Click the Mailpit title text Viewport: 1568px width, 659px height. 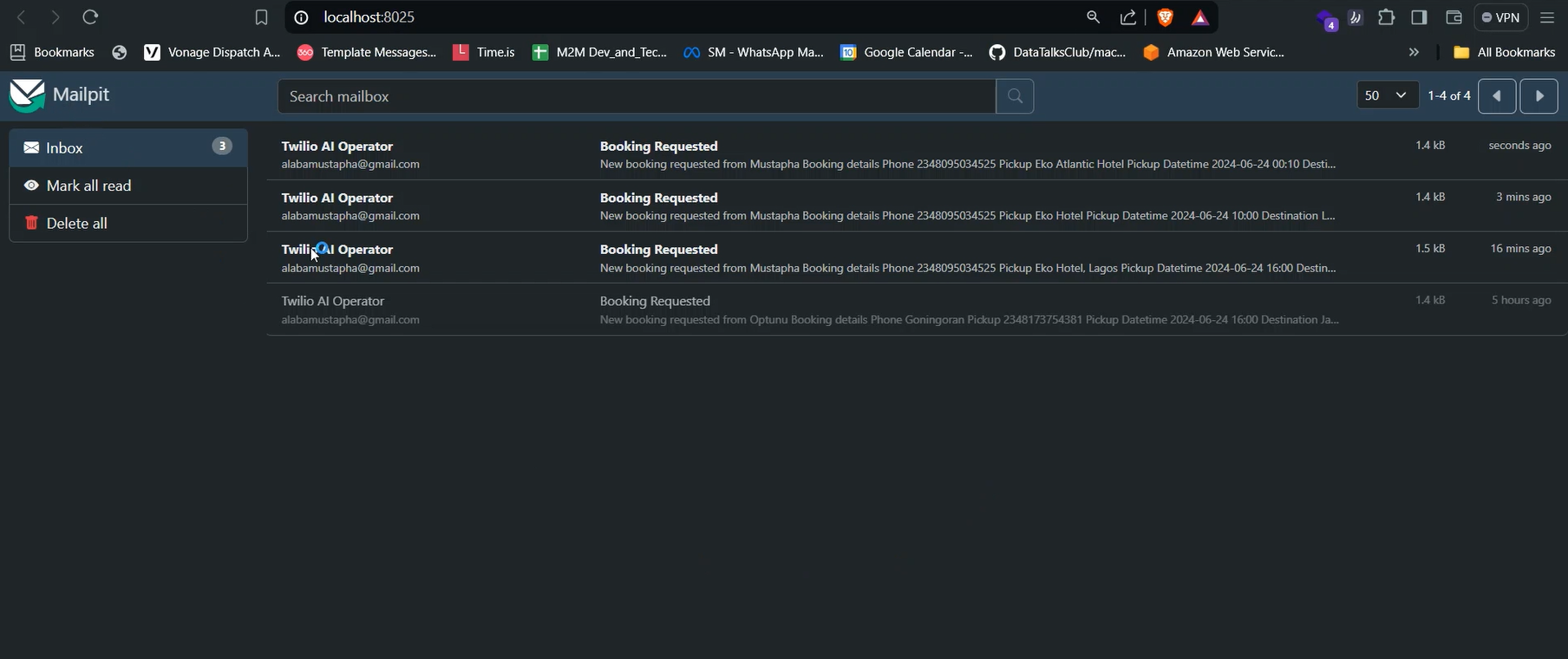(x=81, y=95)
